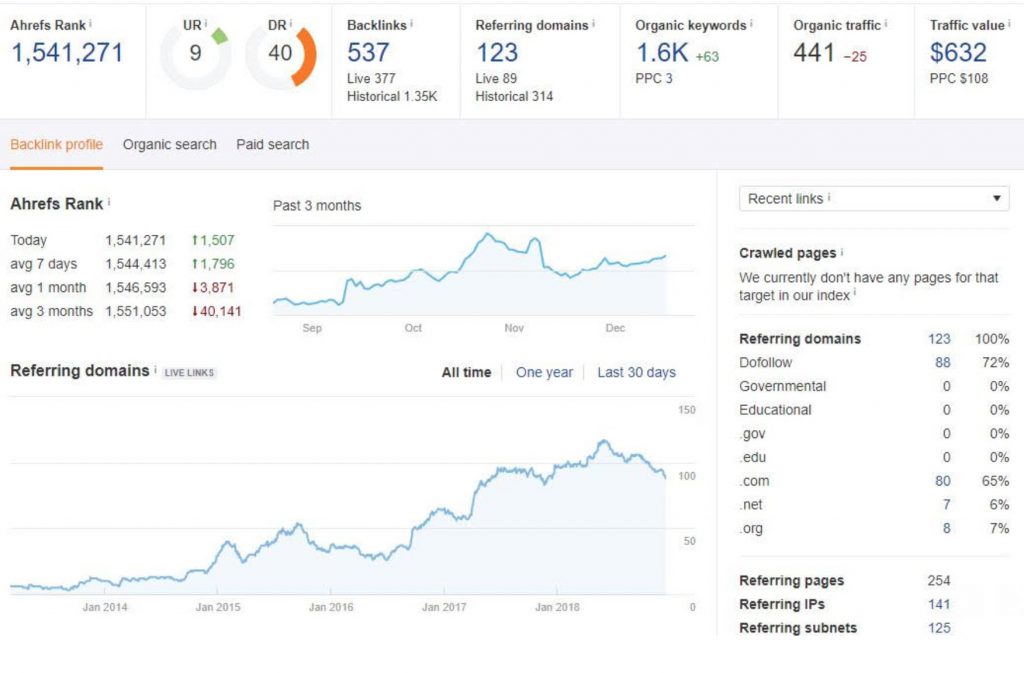Click the 'Educational' row label
Image resolution: width=1024 pixels, height=673 pixels.
tap(775, 410)
